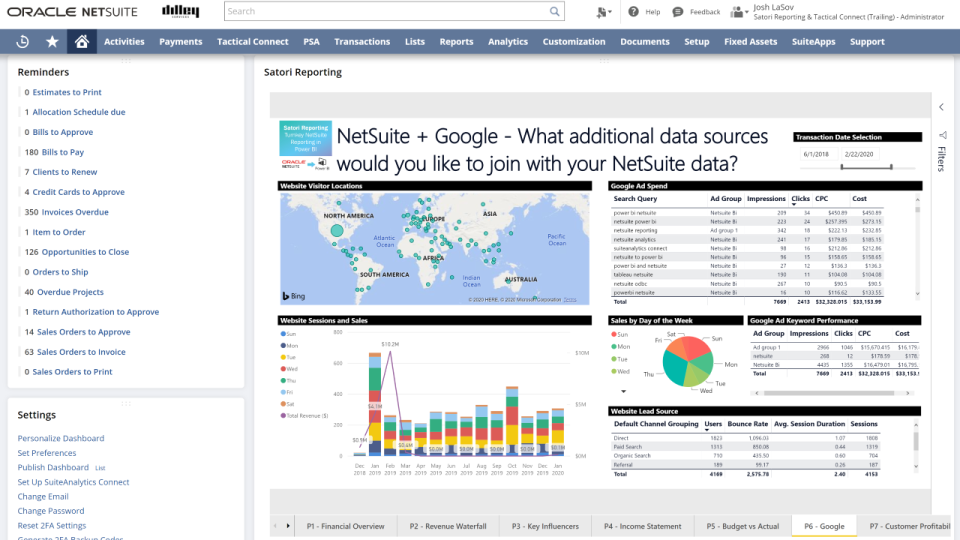Click Change Password link
Image resolution: width=960 pixels, height=540 pixels.
click(x=51, y=511)
